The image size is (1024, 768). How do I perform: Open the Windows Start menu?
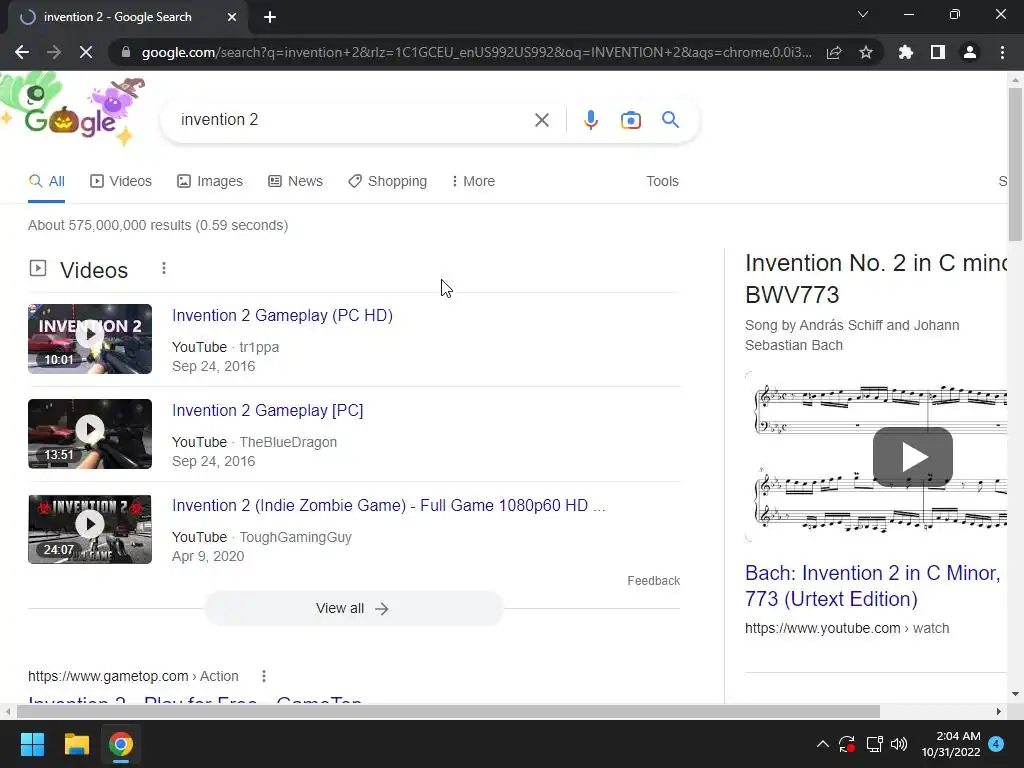(32, 744)
